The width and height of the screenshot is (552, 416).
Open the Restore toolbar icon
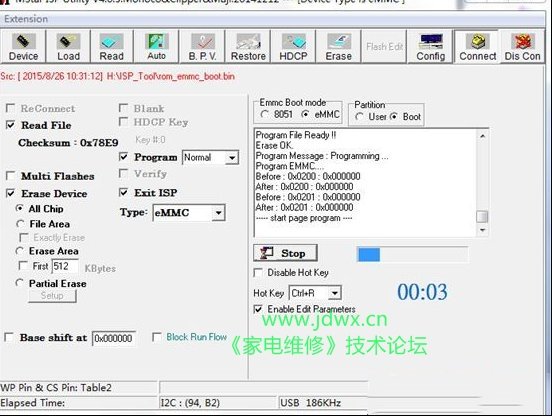pos(248,46)
